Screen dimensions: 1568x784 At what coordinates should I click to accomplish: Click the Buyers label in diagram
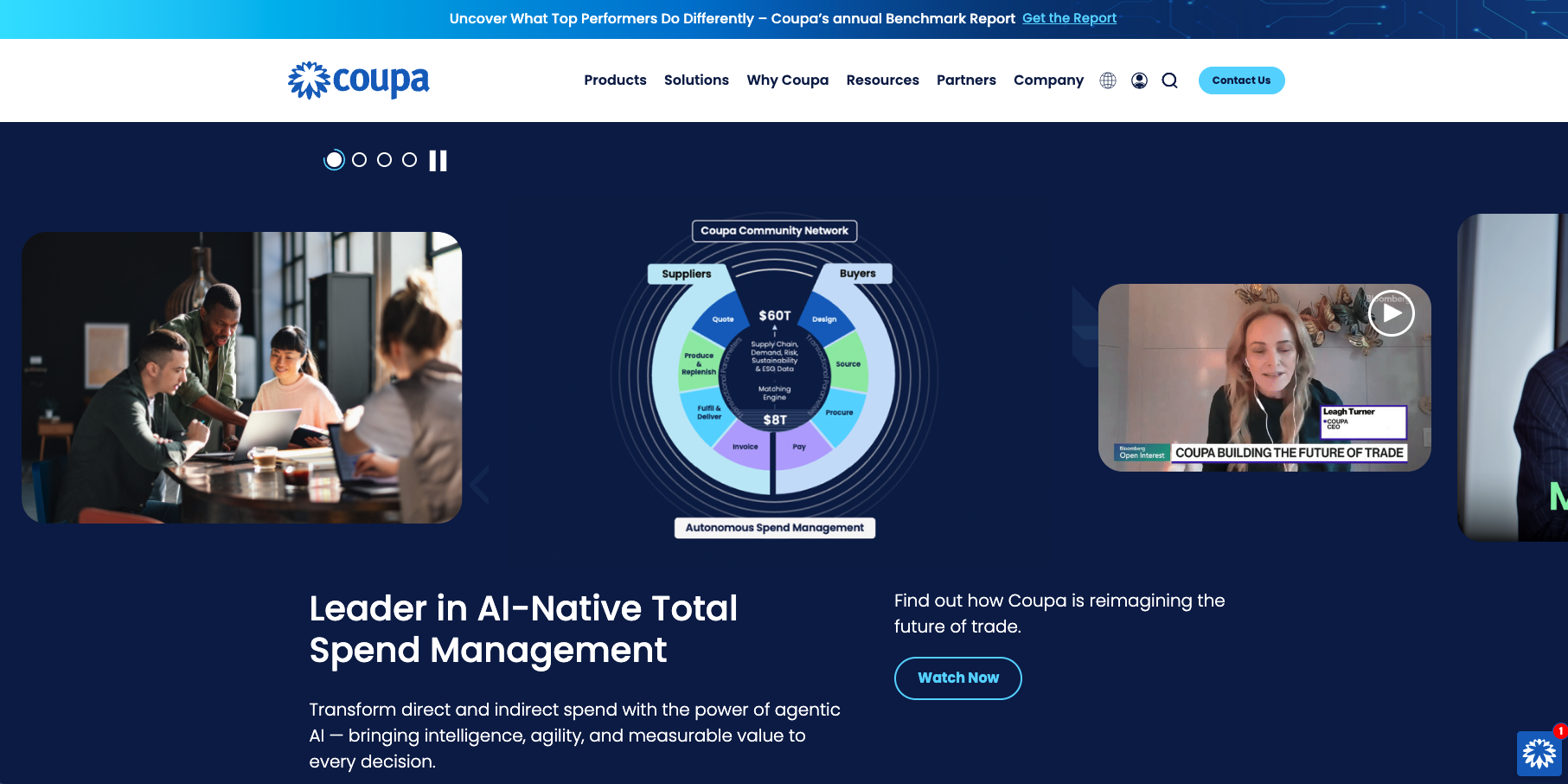[857, 273]
